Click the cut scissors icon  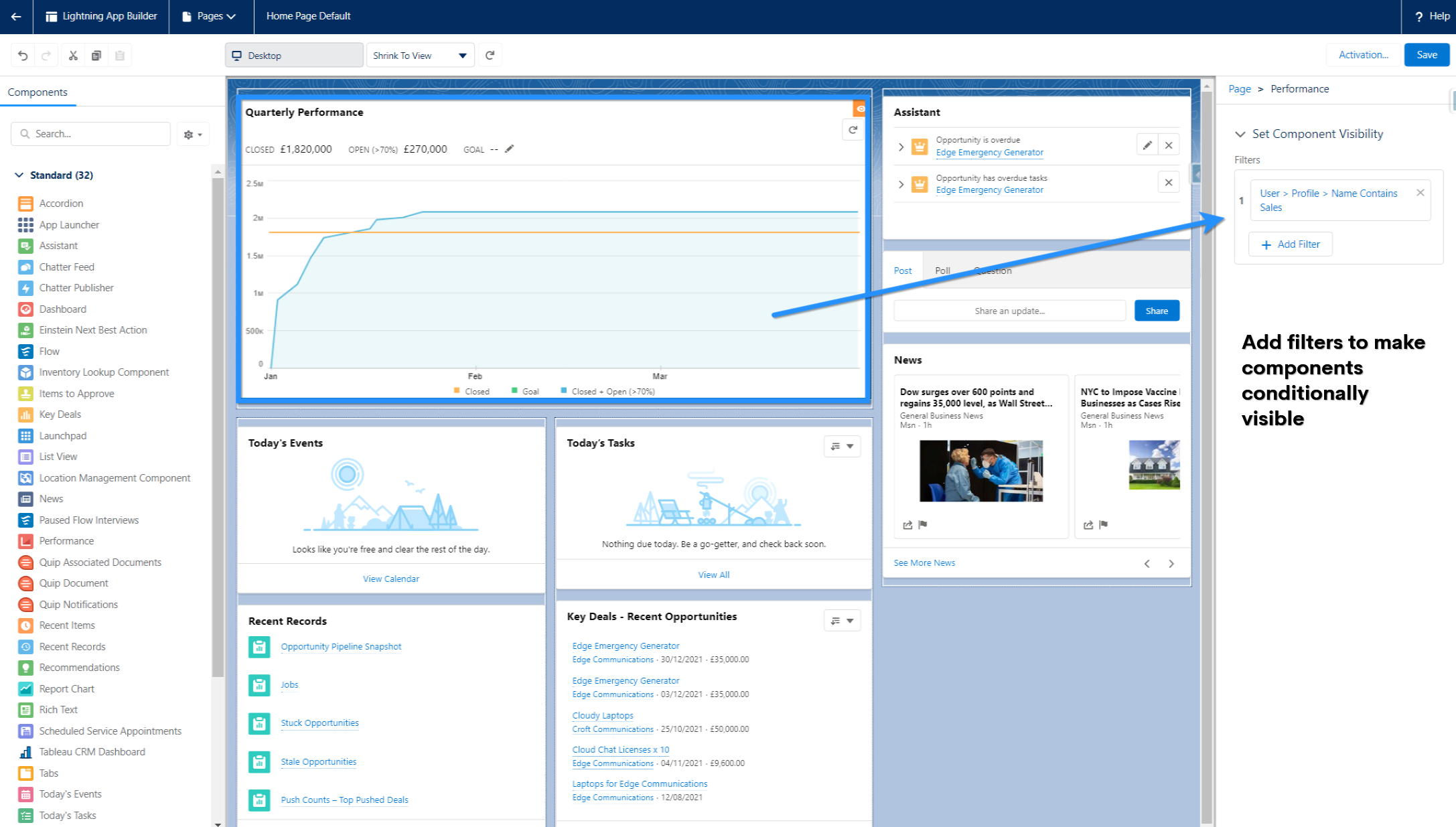point(73,56)
